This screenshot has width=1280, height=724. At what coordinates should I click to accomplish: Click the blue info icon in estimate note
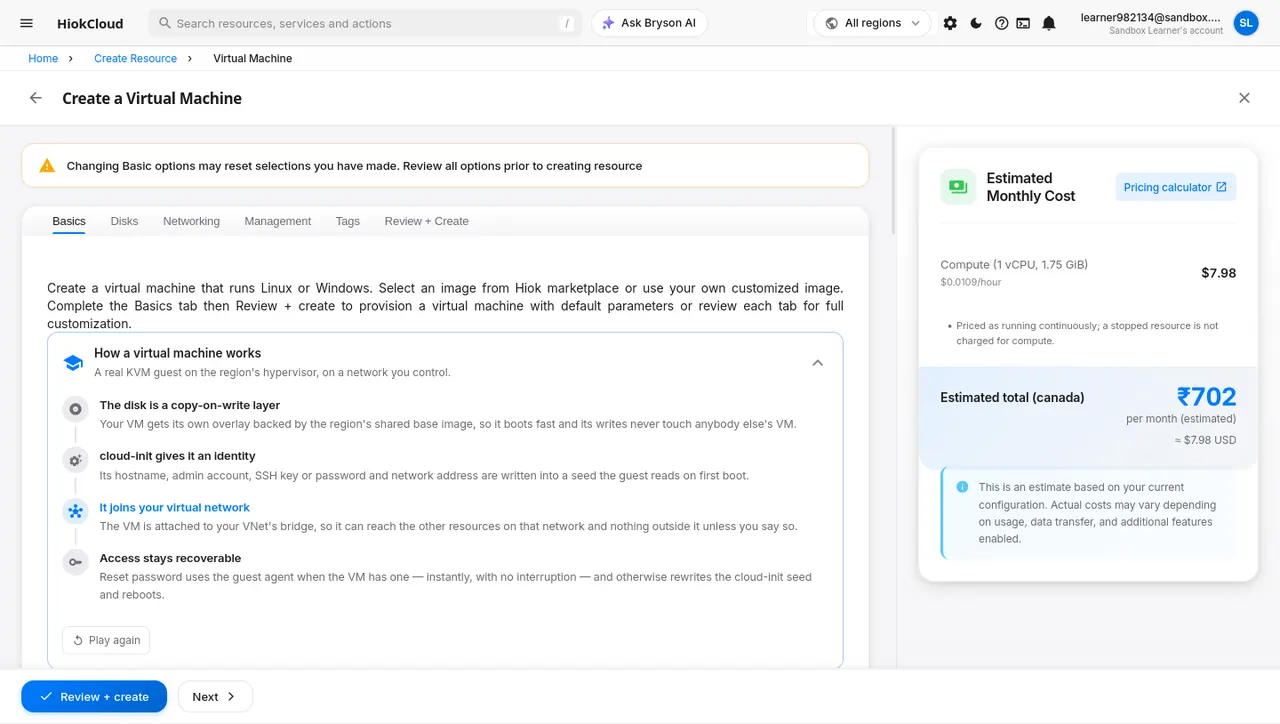click(962, 487)
